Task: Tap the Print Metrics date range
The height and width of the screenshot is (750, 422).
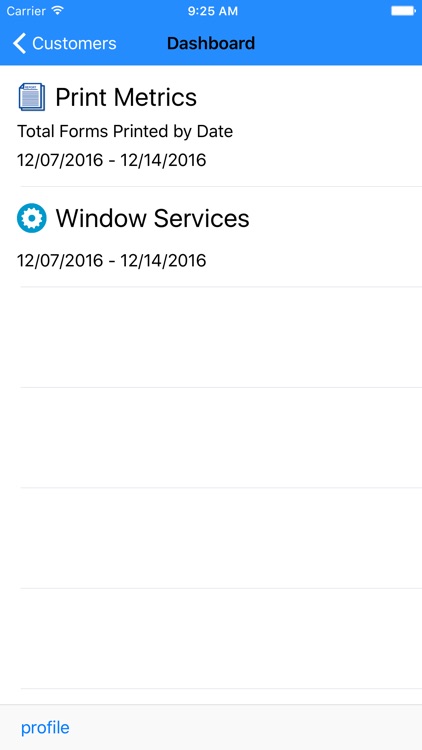Action: pyautogui.click(x=111, y=160)
